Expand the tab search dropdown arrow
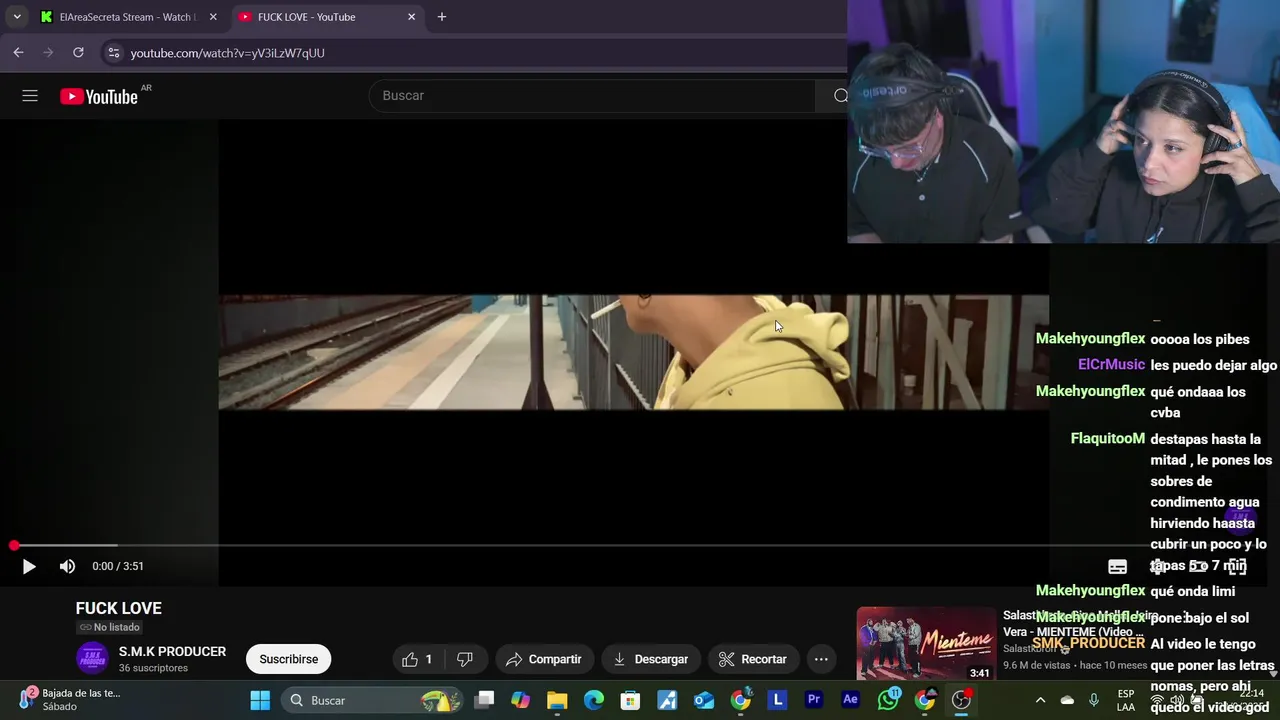Screen dimensions: 1280x720 16,17
